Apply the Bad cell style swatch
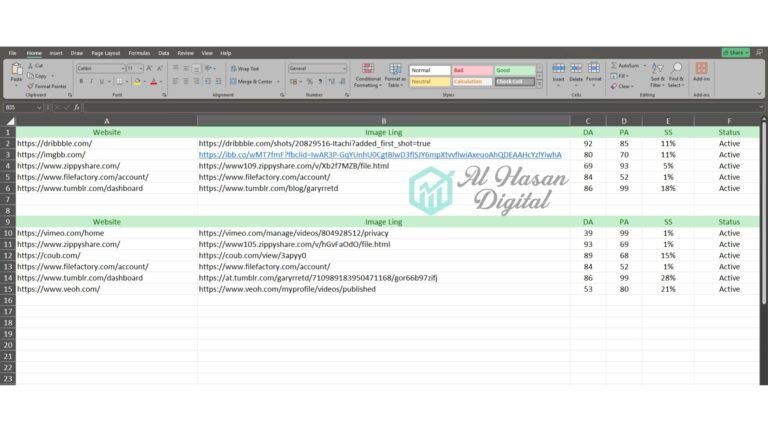Image resolution: width=768 pixels, height=432 pixels. [x=472, y=70]
